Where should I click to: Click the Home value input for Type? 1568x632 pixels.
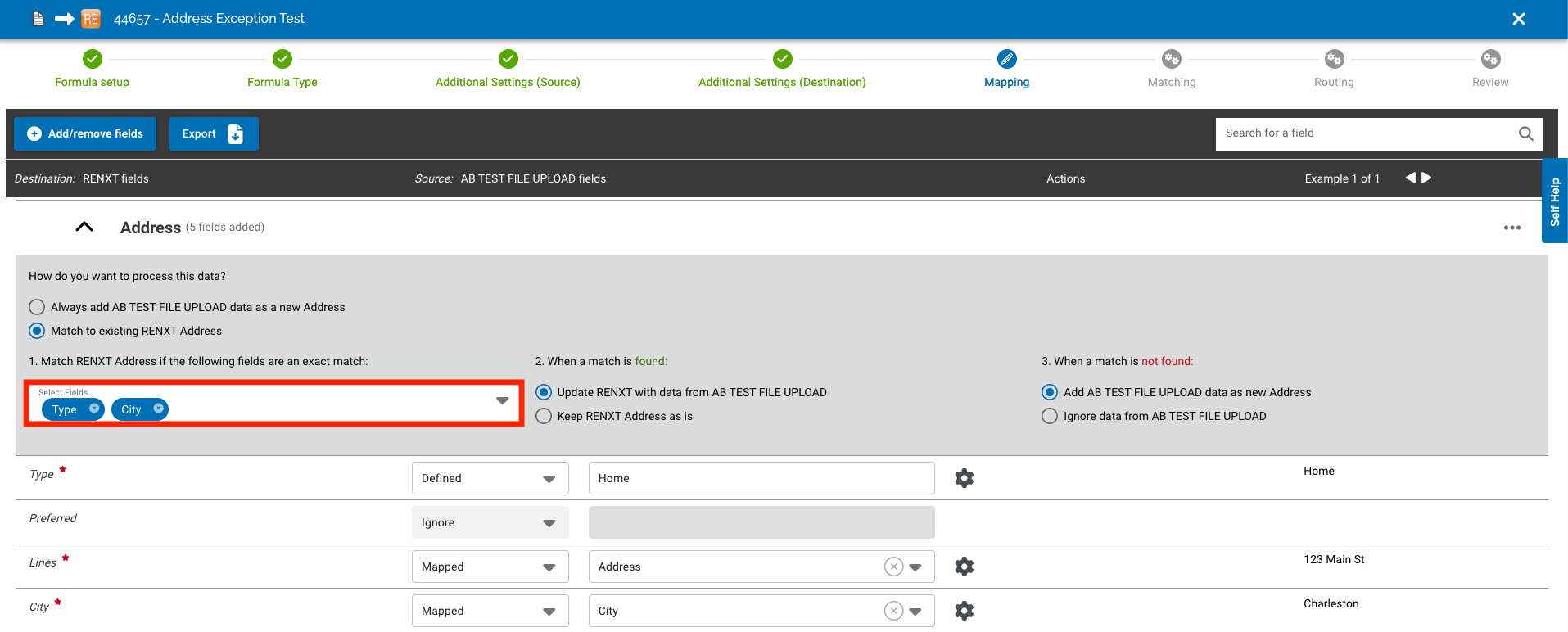(x=761, y=478)
